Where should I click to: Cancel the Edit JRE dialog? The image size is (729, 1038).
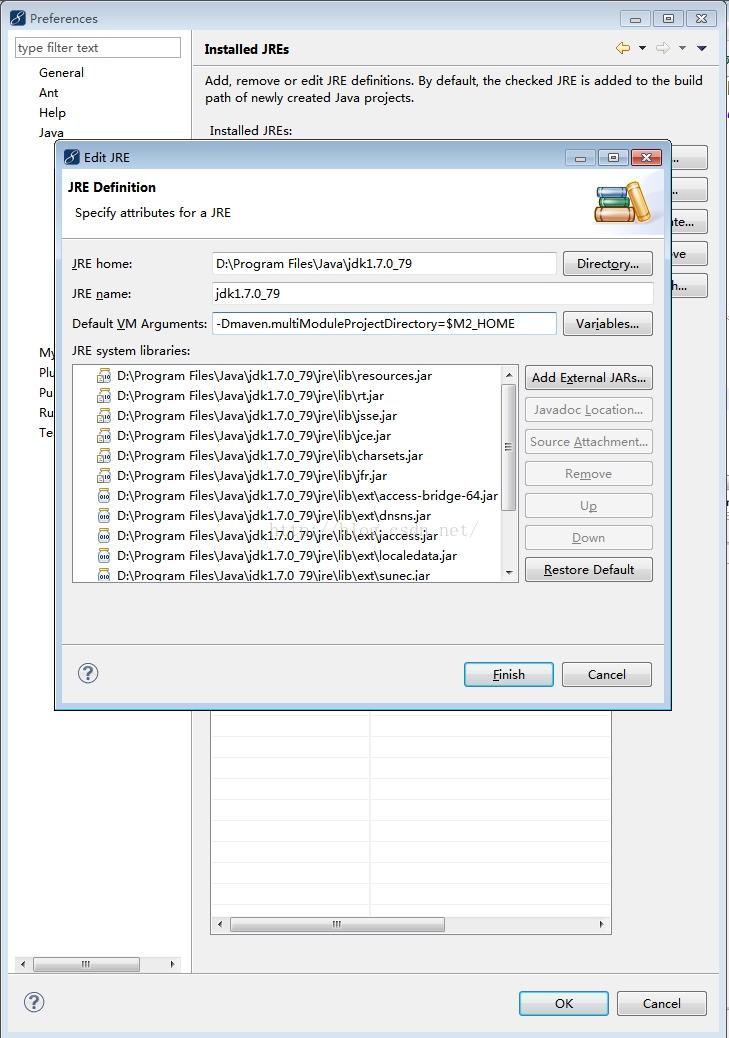tap(607, 675)
